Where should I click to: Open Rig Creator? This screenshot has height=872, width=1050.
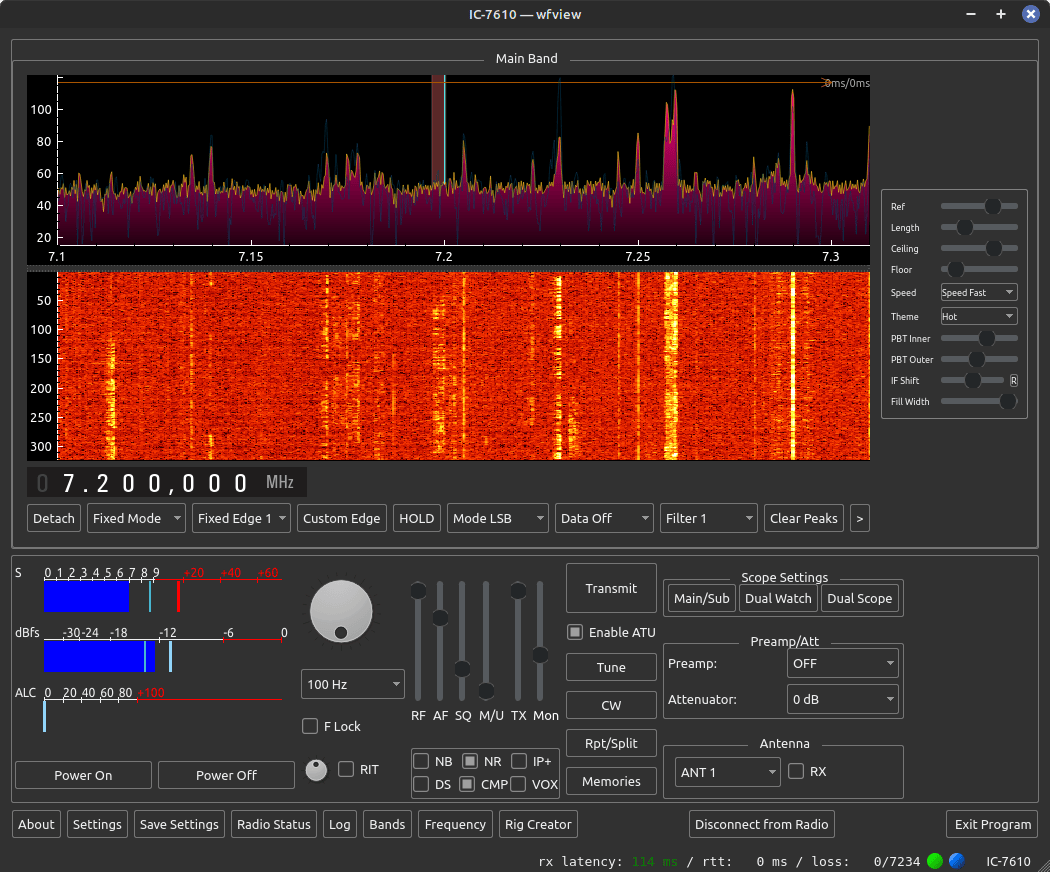[x=538, y=824]
